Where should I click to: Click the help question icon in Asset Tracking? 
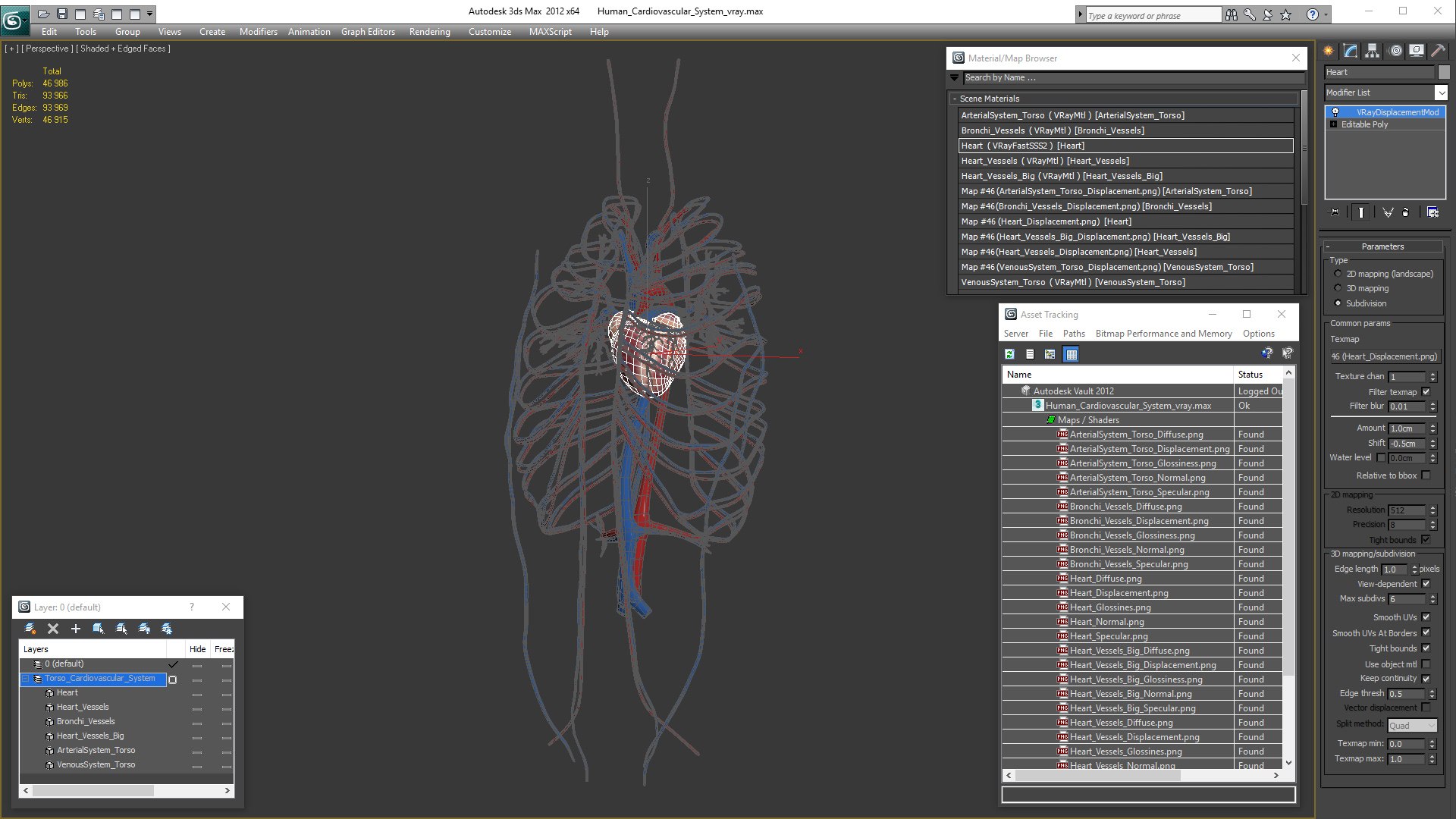[1266, 353]
